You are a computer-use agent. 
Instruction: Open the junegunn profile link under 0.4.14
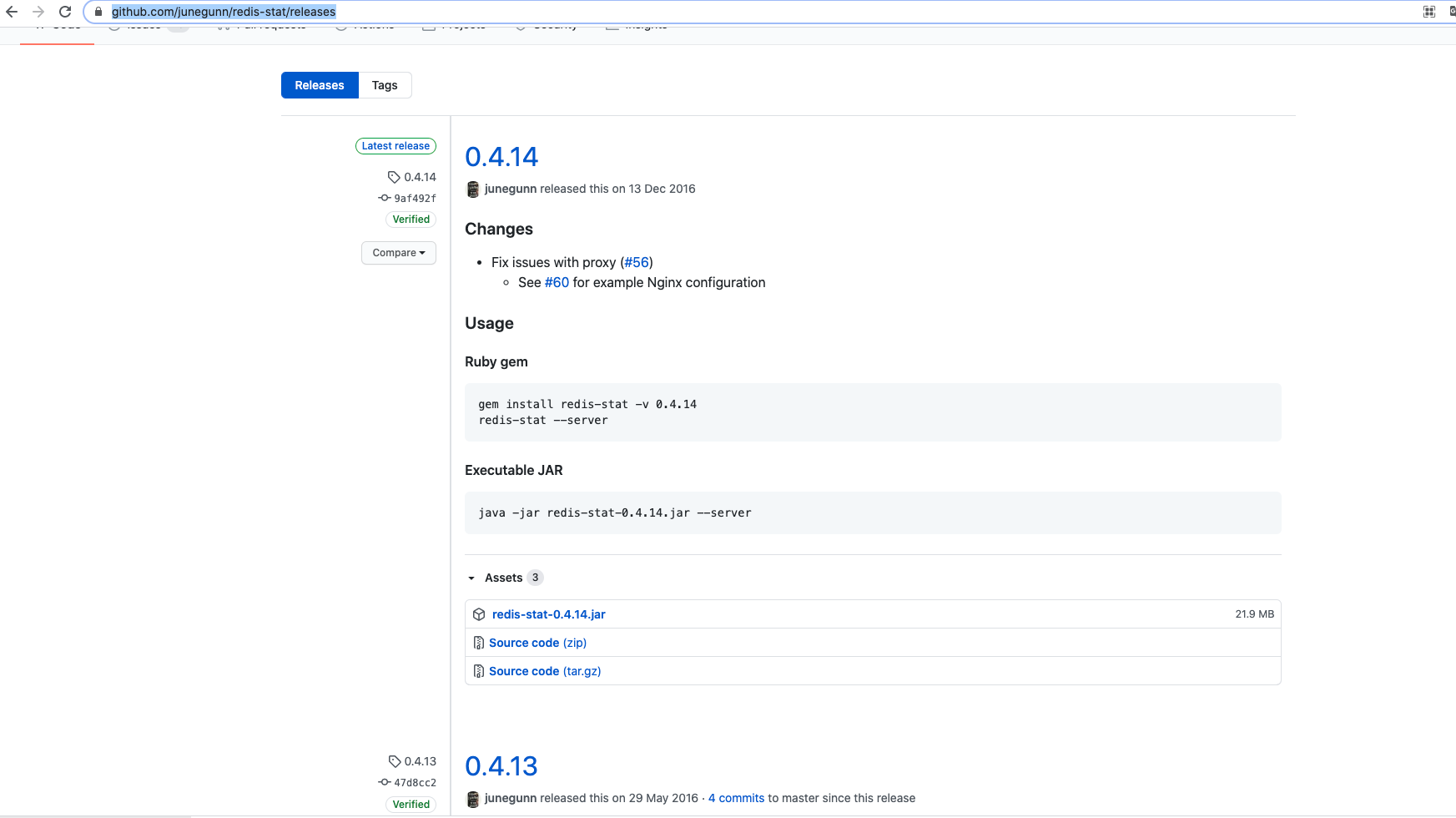coord(511,189)
